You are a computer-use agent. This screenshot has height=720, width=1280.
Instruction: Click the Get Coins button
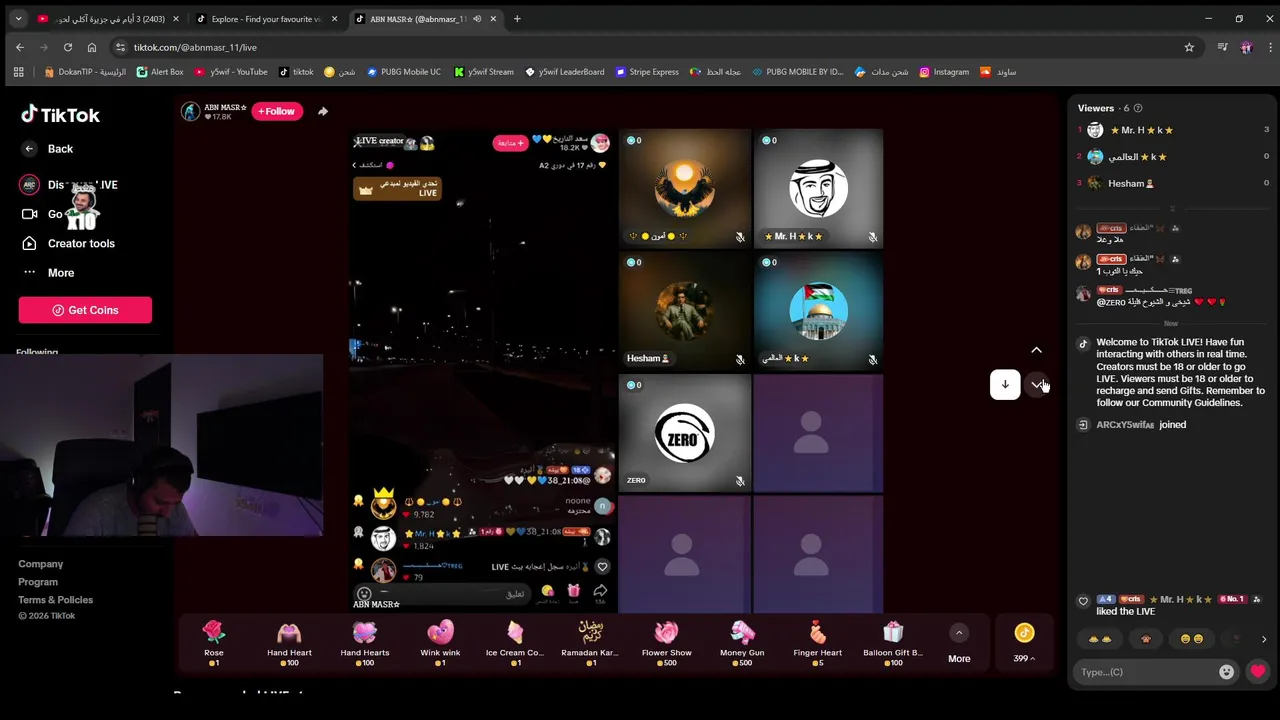click(x=85, y=310)
